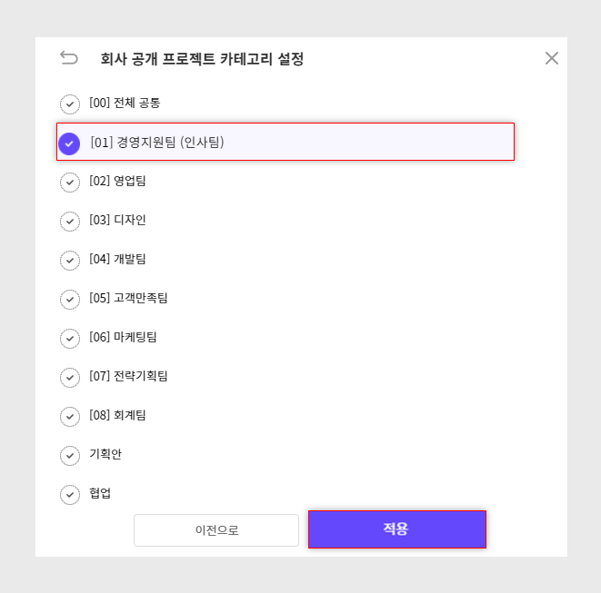
Task: Choose the [02] 영업팀 category label
Action: coord(118,181)
